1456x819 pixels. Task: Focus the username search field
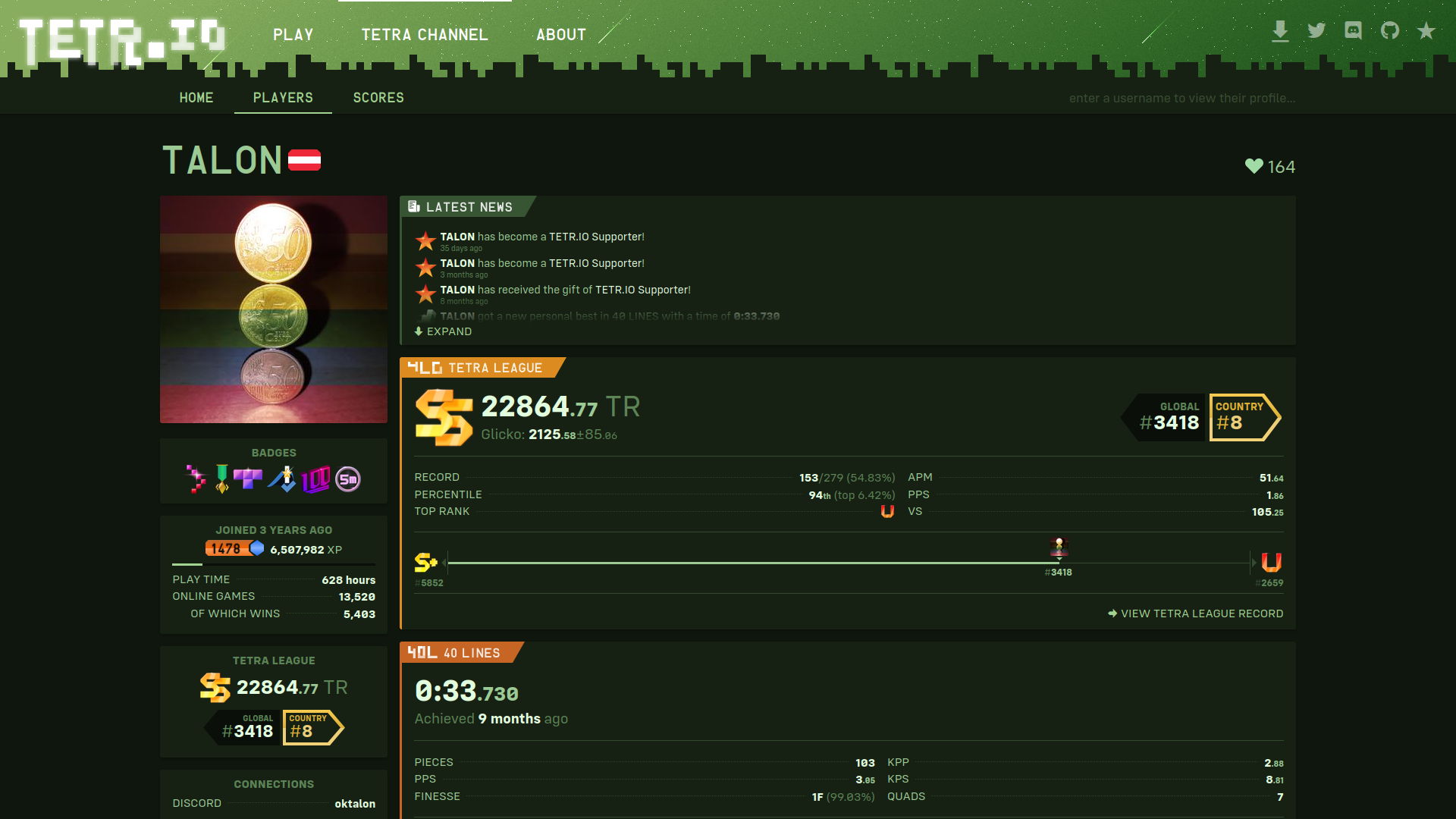pos(1181,98)
